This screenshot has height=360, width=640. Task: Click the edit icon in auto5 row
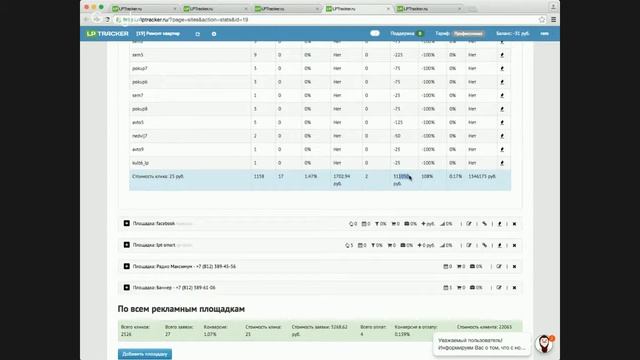pyautogui.click(x=502, y=122)
